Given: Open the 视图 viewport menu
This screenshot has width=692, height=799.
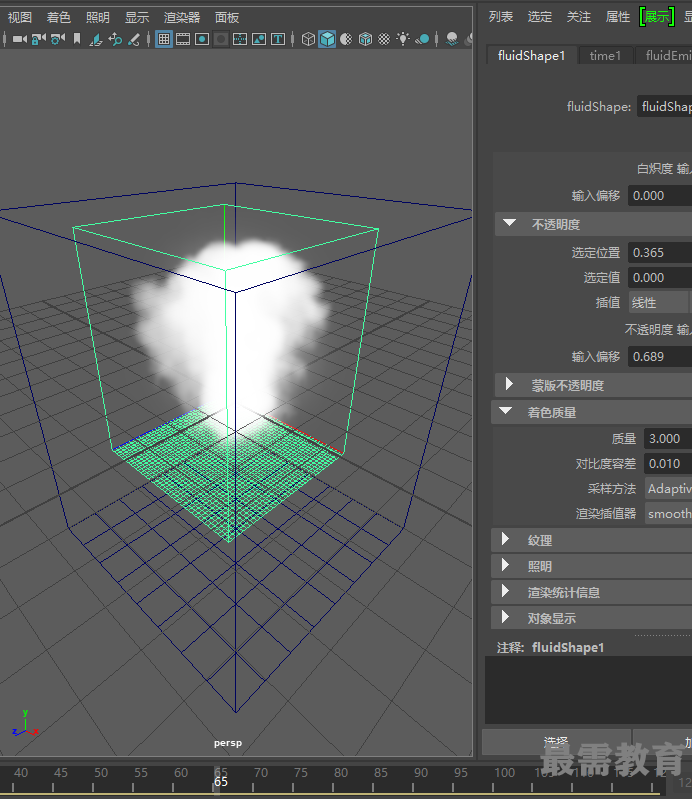Looking at the screenshot, I should 20,17.
